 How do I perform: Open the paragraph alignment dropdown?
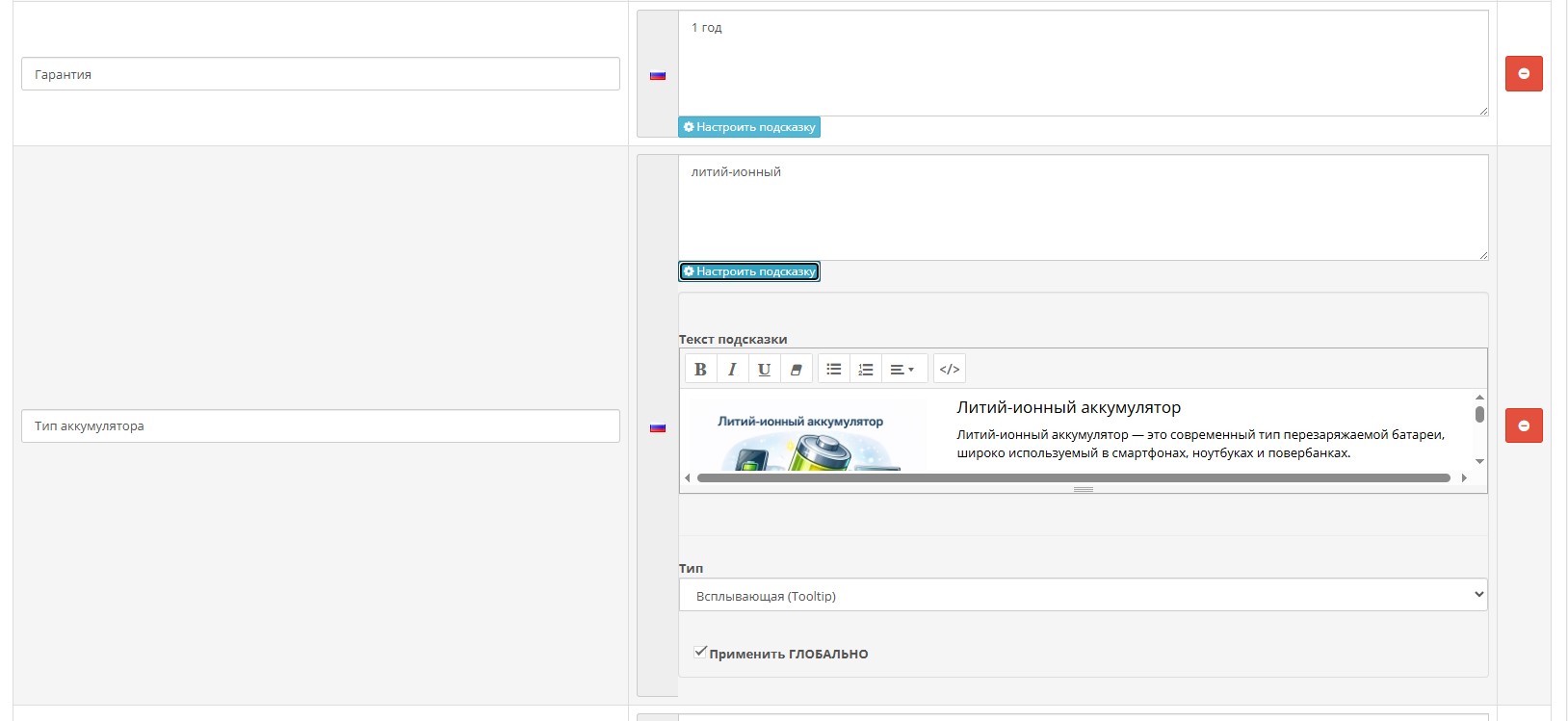902,369
